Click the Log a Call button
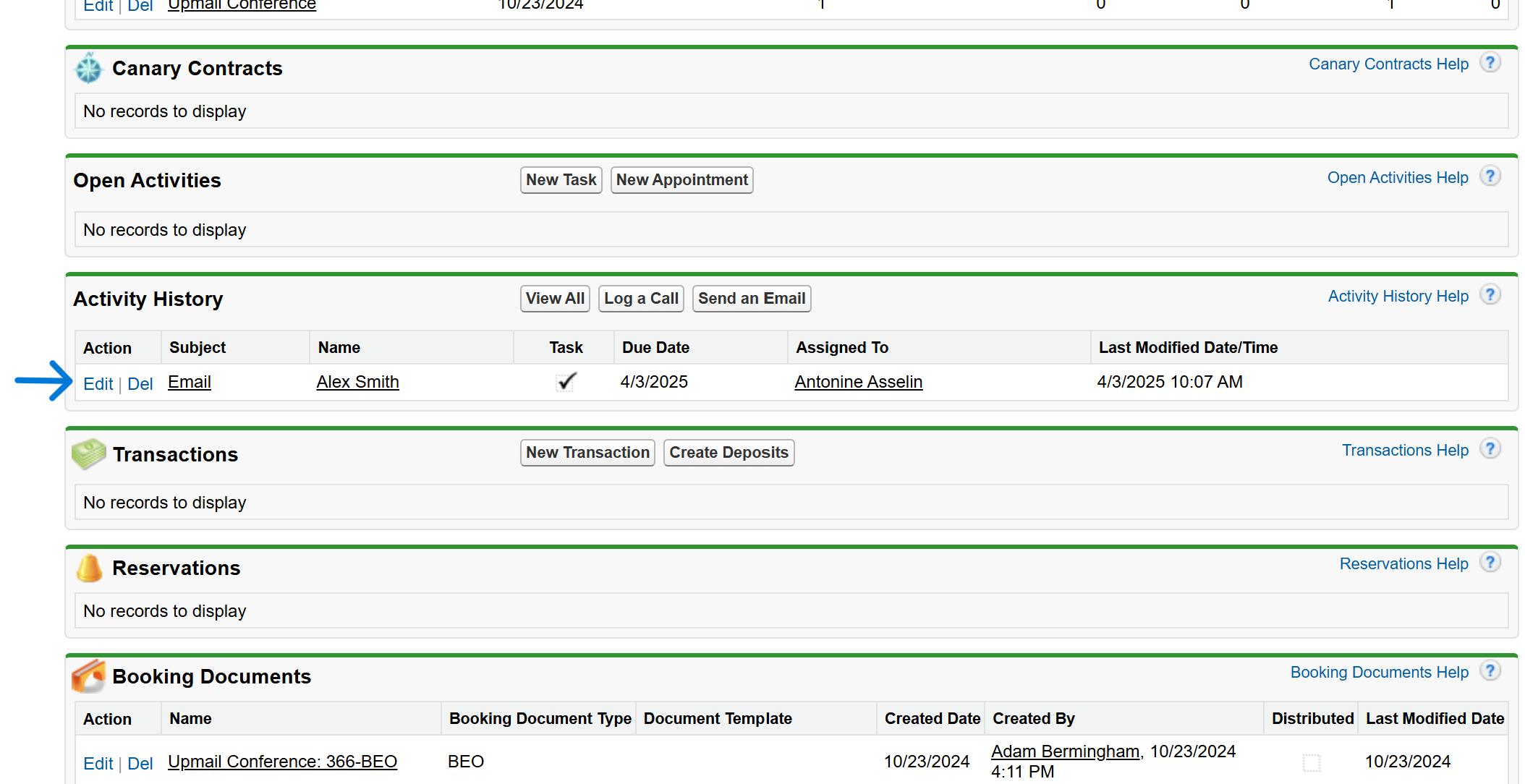The width and height of the screenshot is (1525, 784). coord(640,299)
